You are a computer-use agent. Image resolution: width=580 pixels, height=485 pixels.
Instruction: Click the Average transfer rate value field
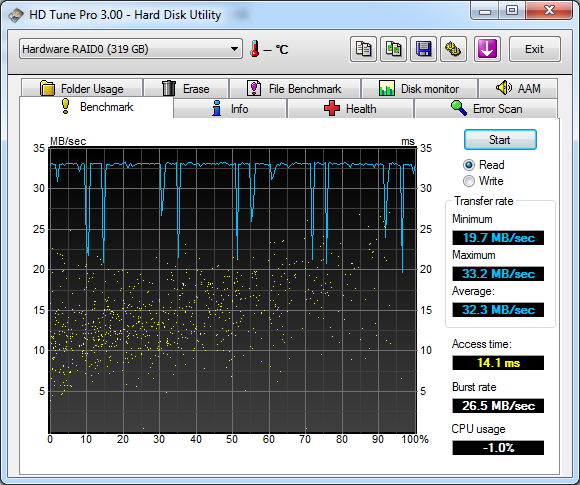point(498,310)
